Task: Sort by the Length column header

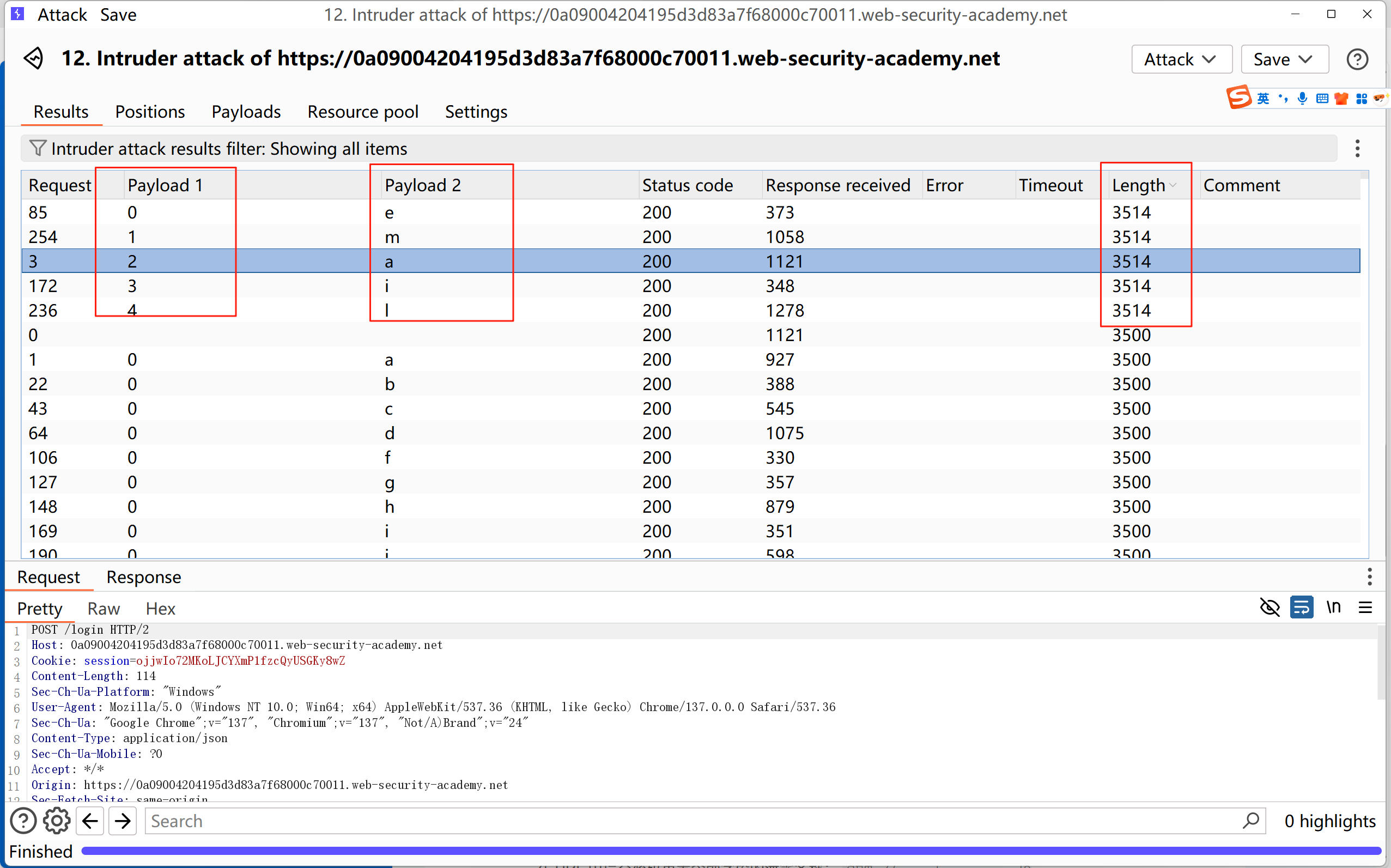Action: pyautogui.click(x=1138, y=185)
